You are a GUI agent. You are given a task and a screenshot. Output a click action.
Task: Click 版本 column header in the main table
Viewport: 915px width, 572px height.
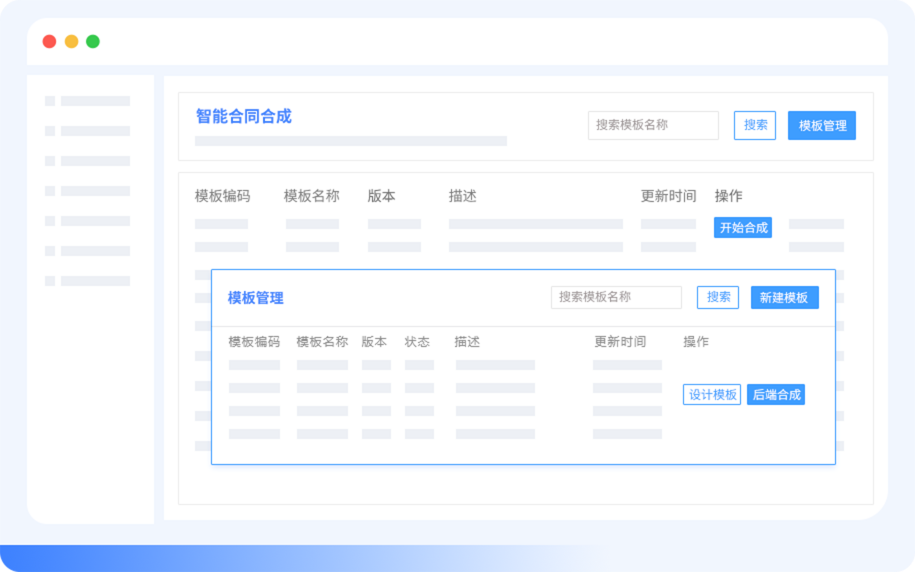(x=381, y=196)
